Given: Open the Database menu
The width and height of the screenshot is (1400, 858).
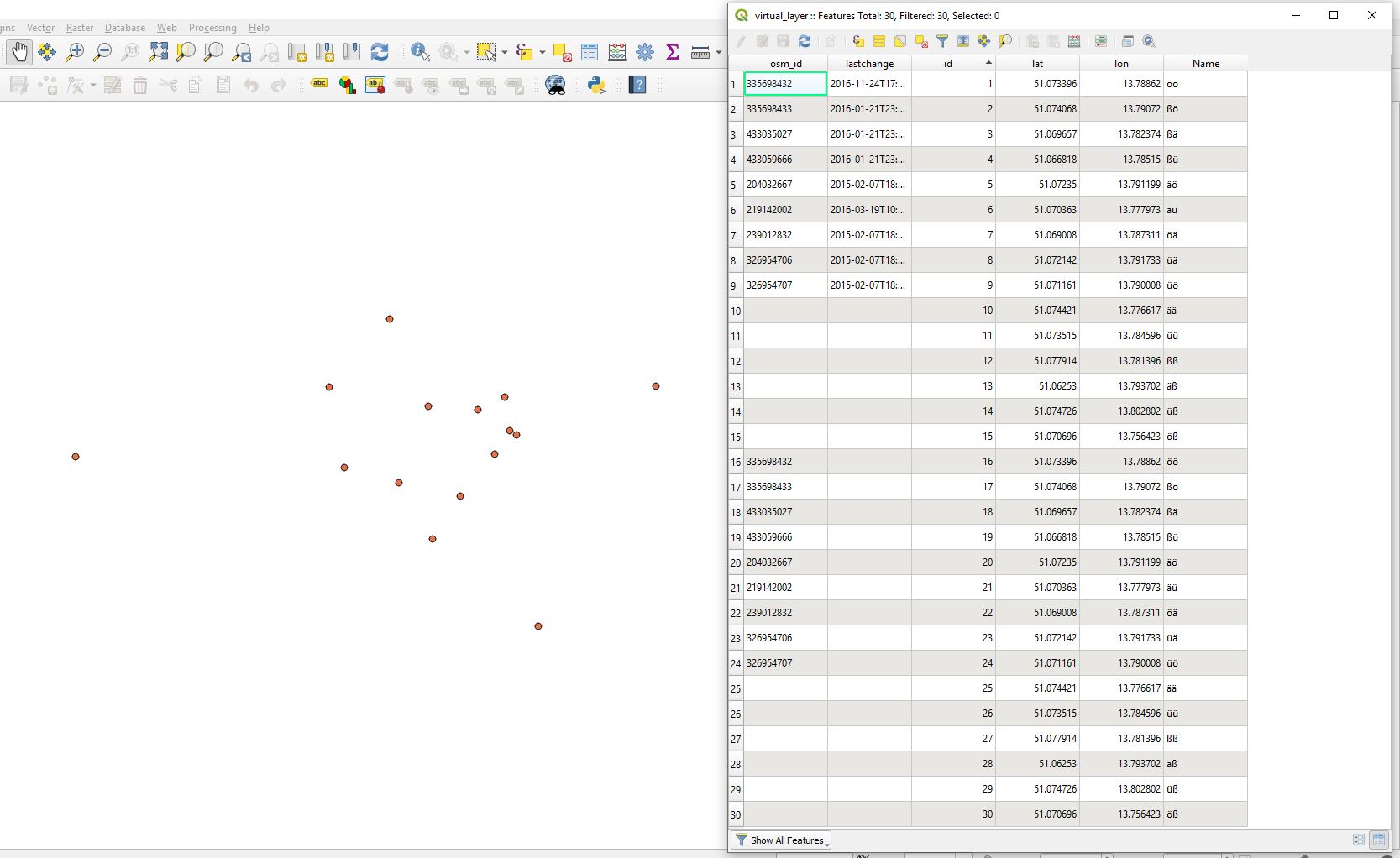Looking at the screenshot, I should tap(124, 28).
